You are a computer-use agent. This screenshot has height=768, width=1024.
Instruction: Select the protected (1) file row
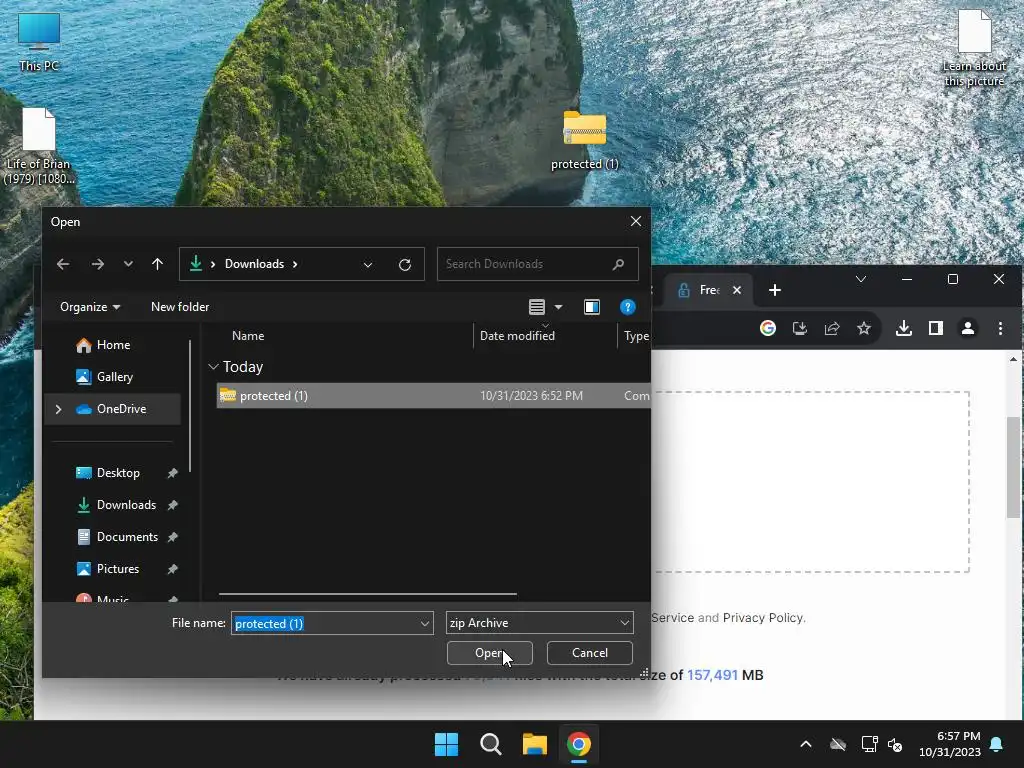(433, 396)
